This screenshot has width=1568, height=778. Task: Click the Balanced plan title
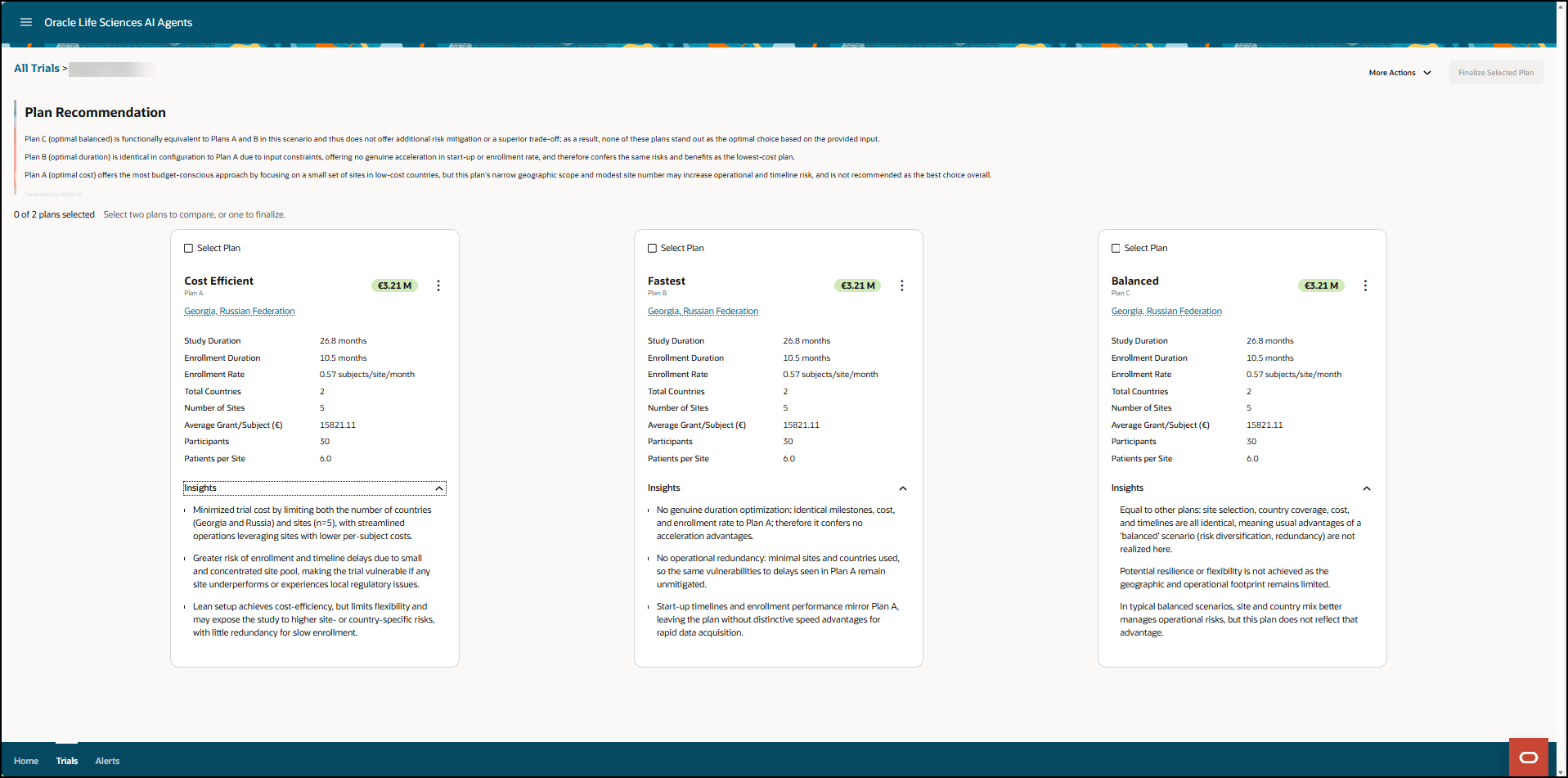1135,281
